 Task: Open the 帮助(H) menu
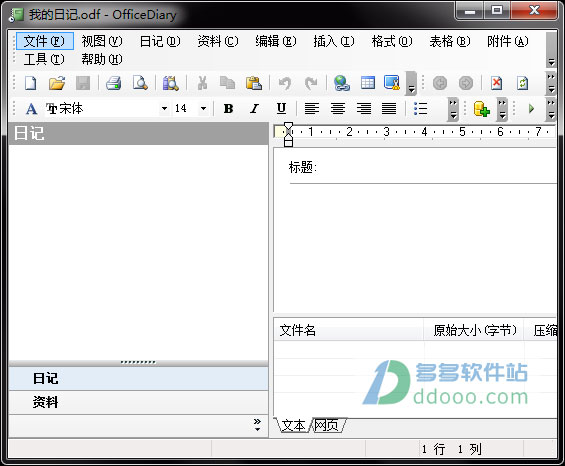click(x=102, y=59)
